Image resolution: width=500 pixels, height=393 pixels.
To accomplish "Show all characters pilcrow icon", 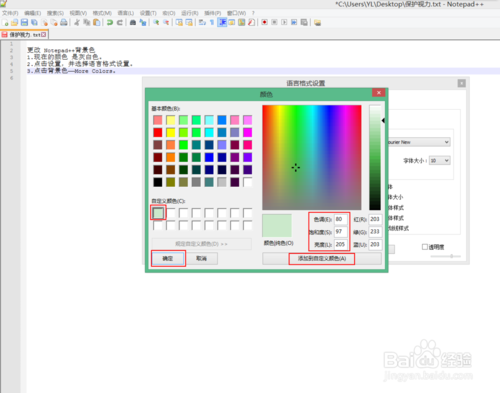I will click(x=212, y=22).
